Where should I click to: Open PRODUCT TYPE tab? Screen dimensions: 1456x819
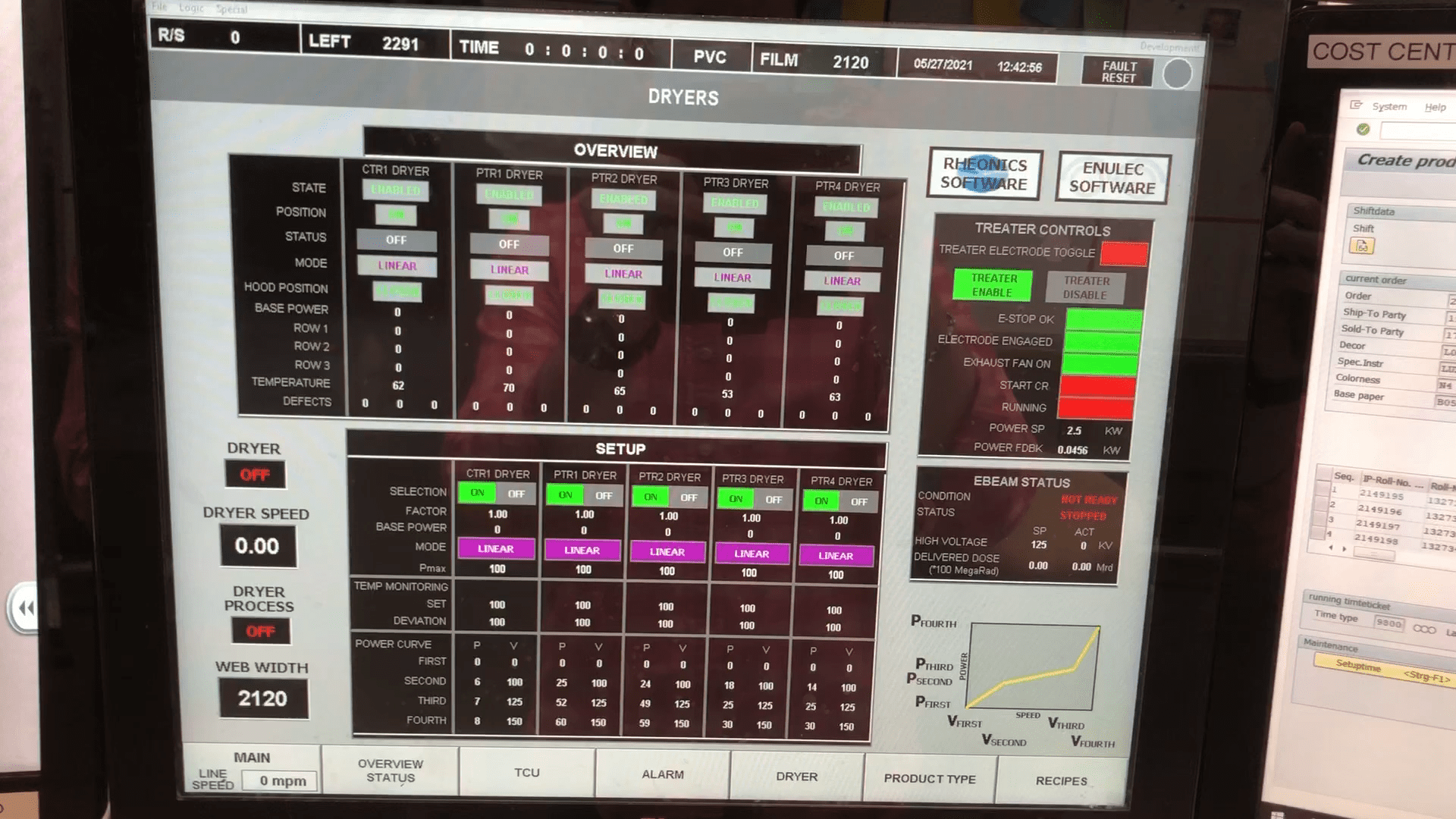(930, 779)
